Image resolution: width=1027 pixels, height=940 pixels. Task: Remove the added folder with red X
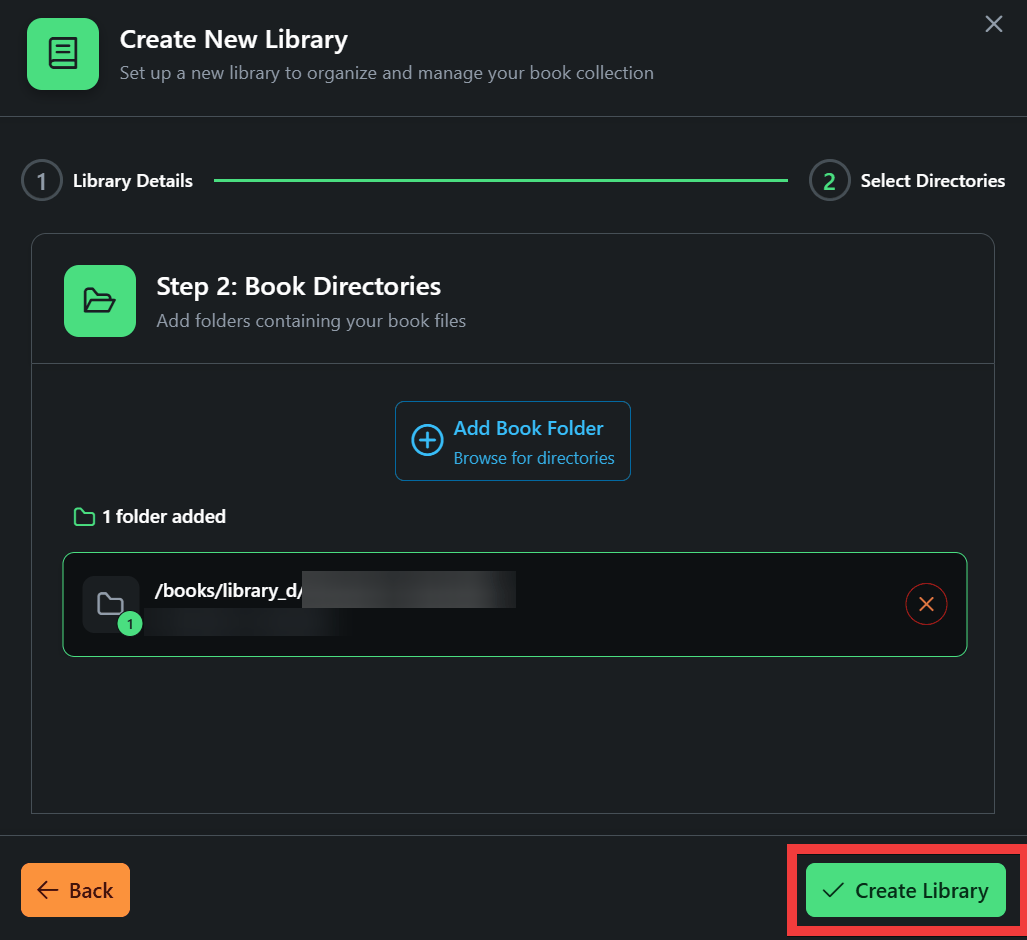point(926,604)
